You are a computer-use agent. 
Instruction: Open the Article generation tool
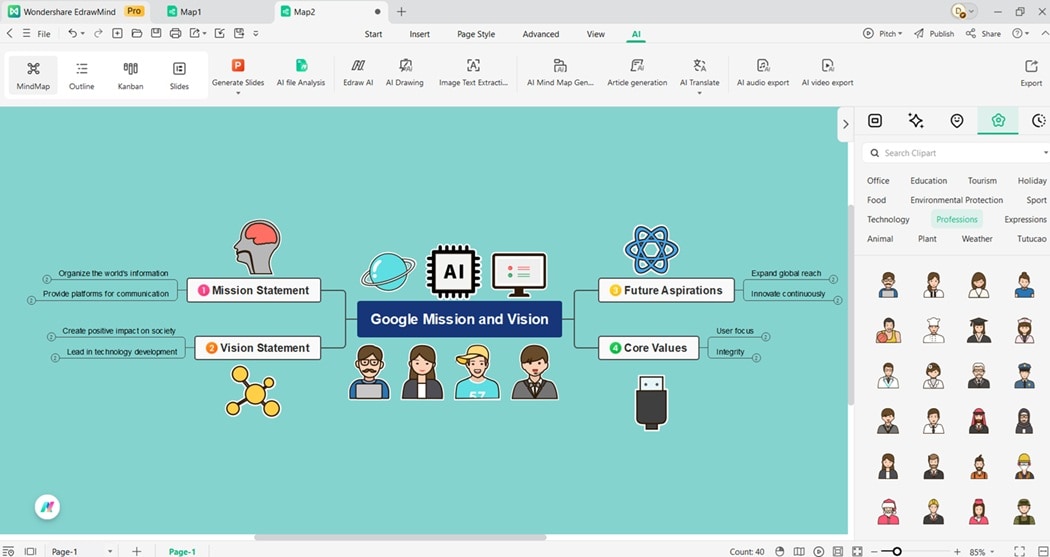coord(637,73)
